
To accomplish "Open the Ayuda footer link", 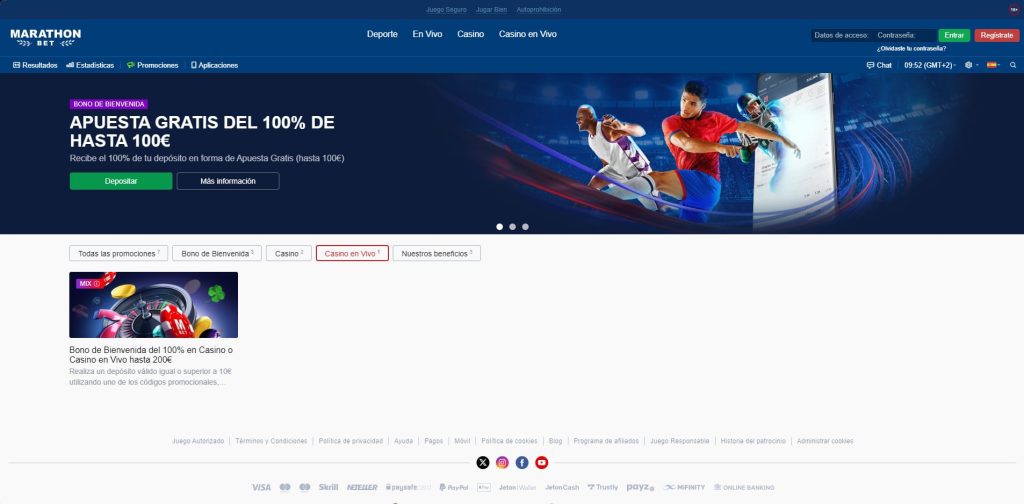I will [x=404, y=441].
